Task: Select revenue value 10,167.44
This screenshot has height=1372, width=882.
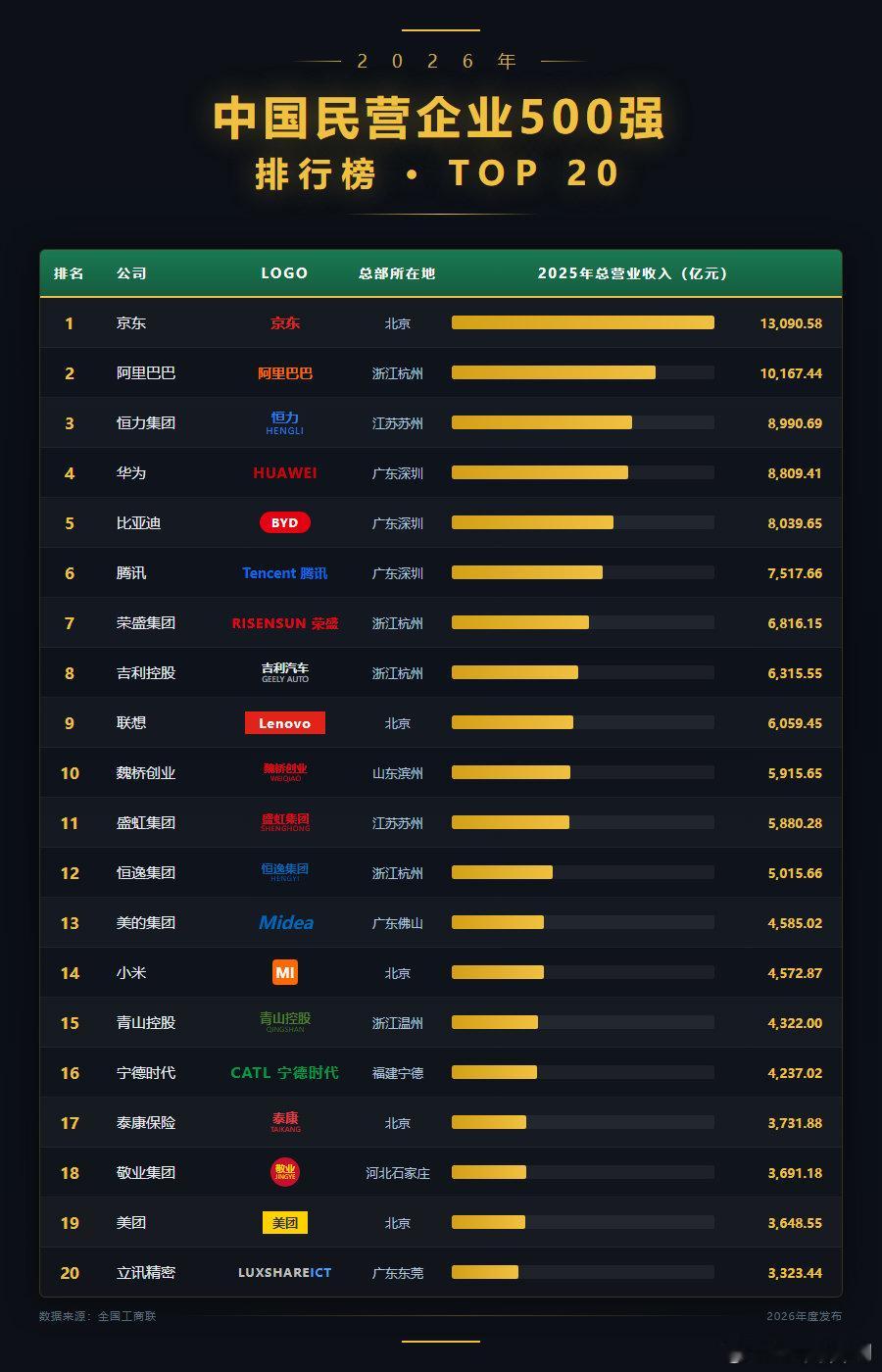Action: tap(791, 373)
